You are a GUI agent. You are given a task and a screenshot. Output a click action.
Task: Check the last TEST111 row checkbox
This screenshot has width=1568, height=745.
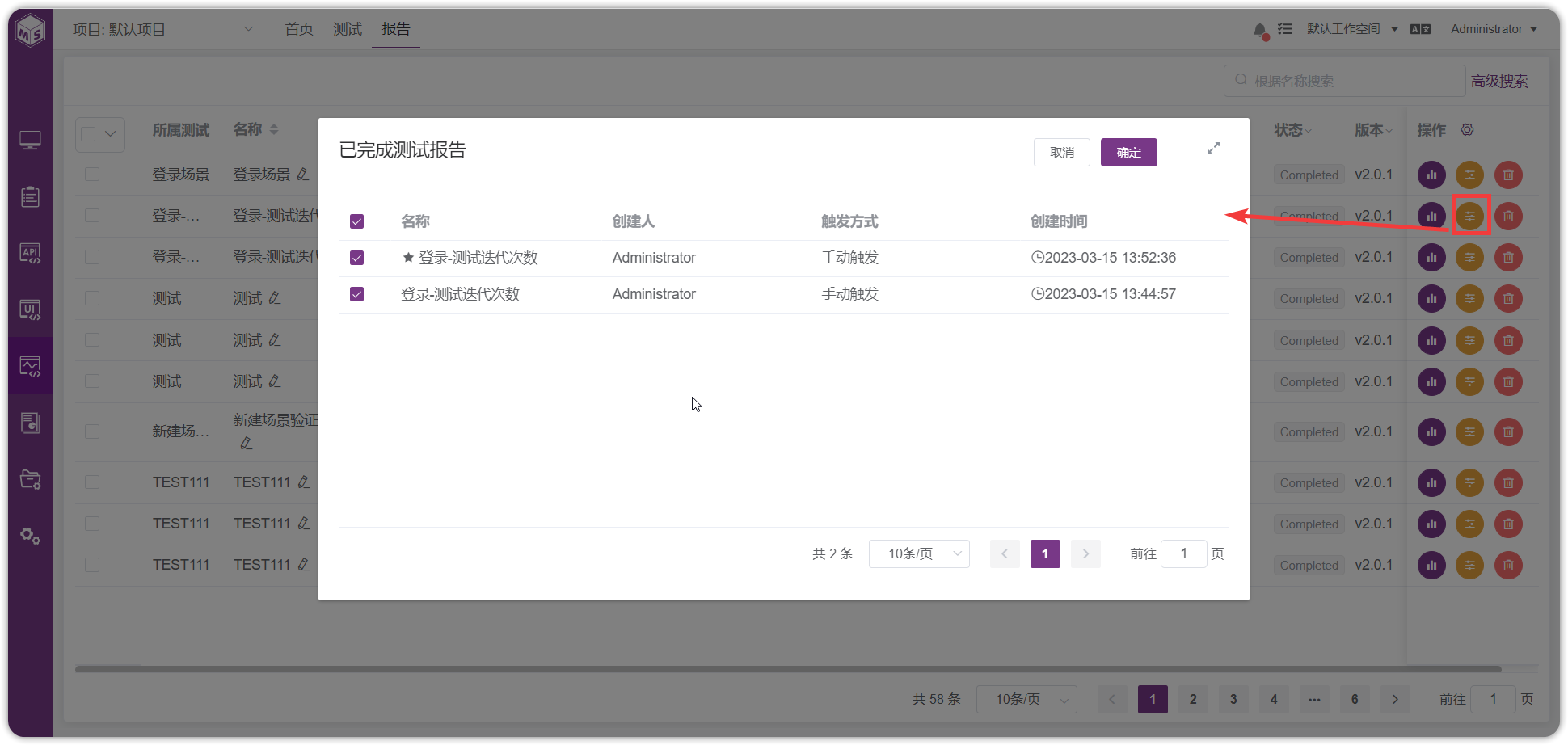point(92,565)
